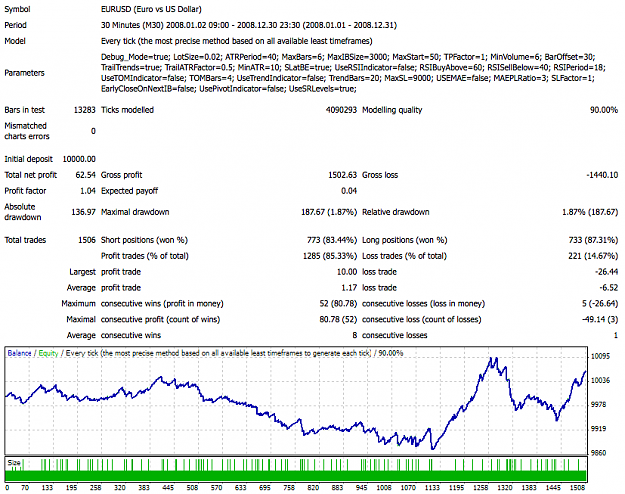Click the Total net profit value 62.54

pos(85,175)
